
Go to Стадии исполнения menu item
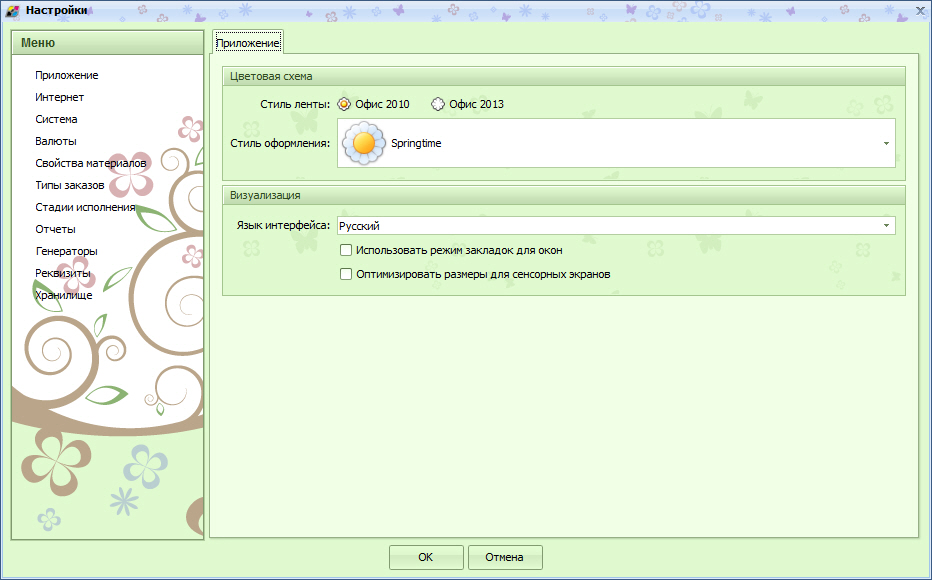[85, 207]
